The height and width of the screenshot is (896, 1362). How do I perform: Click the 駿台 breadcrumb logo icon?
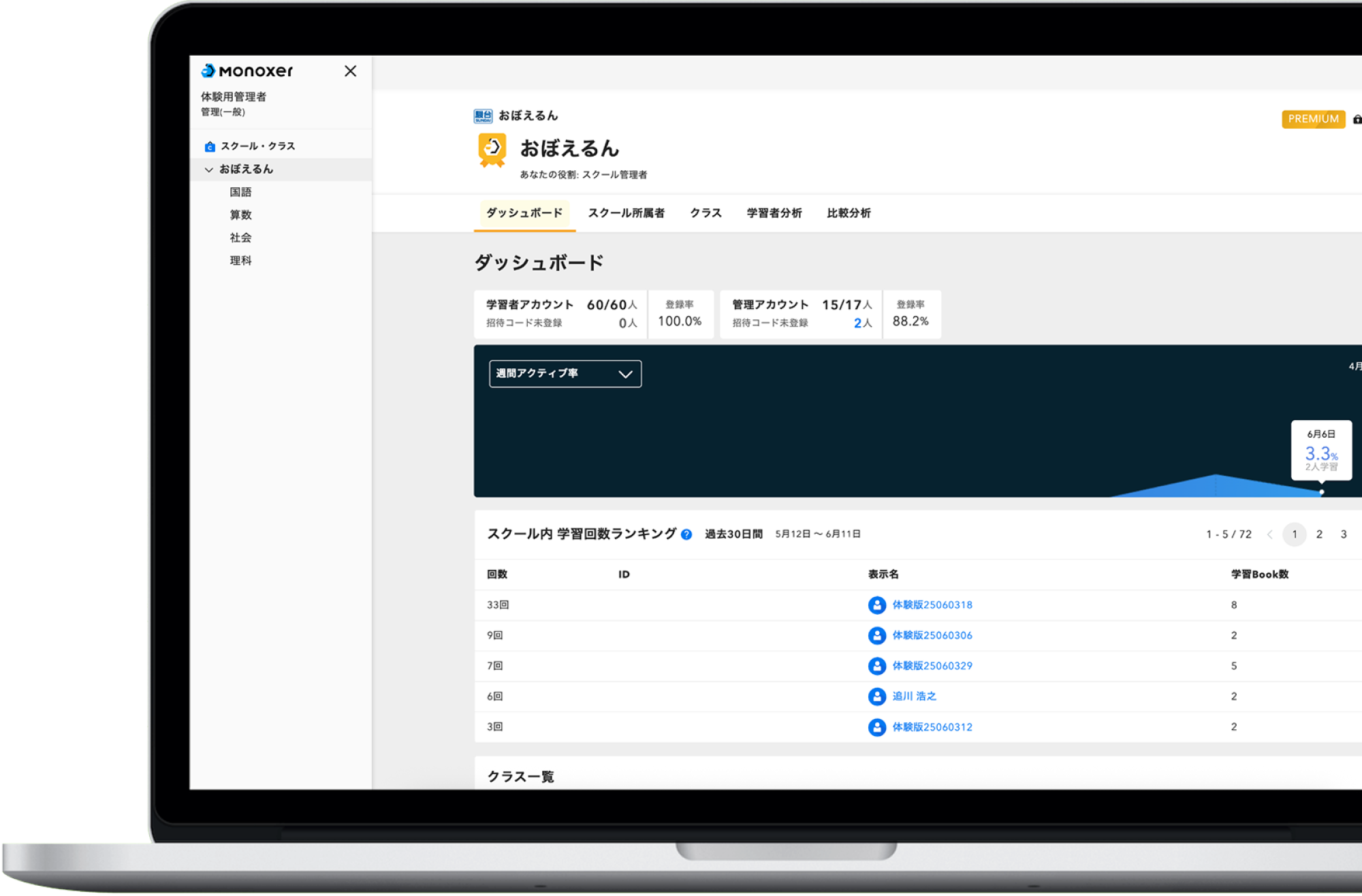(x=483, y=116)
